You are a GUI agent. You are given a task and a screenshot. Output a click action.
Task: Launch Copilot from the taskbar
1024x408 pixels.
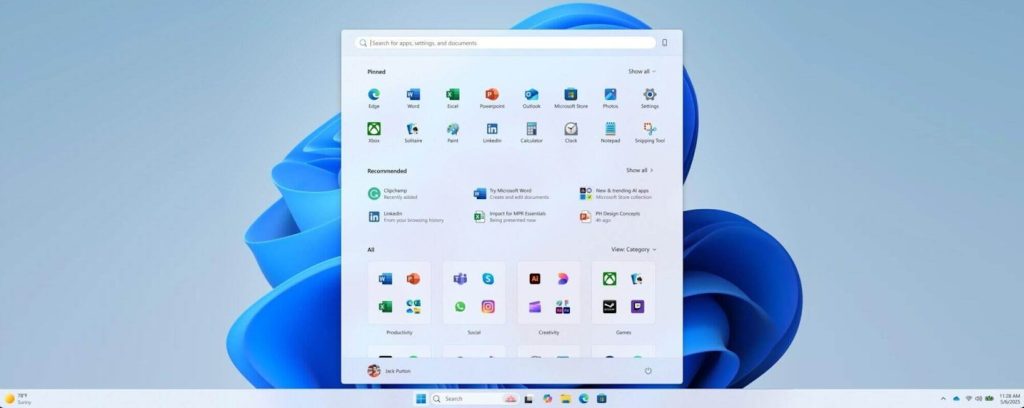pyautogui.click(x=547, y=398)
